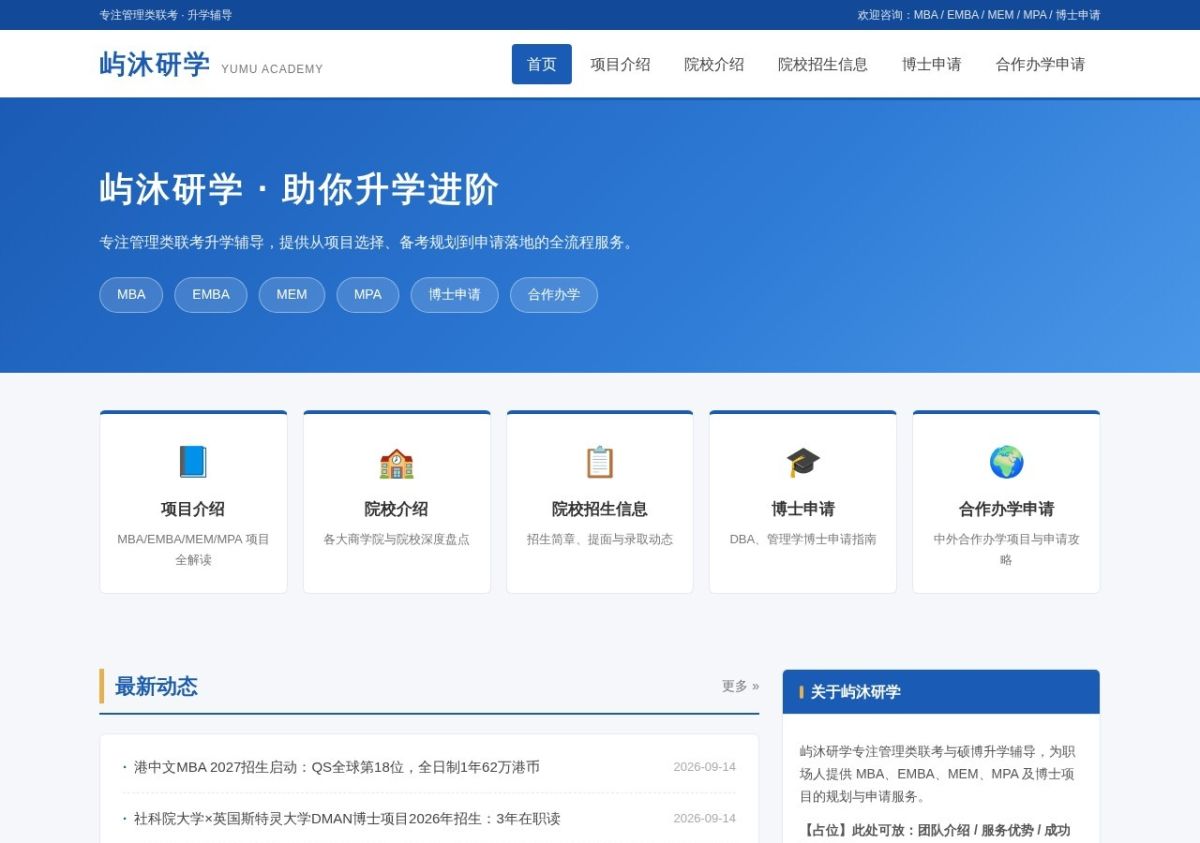Viewport: 1200px width, 843px height.
Task: Click date 2026-09-14 on 社科院大学 row
Action: pyautogui.click(x=704, y=818)
